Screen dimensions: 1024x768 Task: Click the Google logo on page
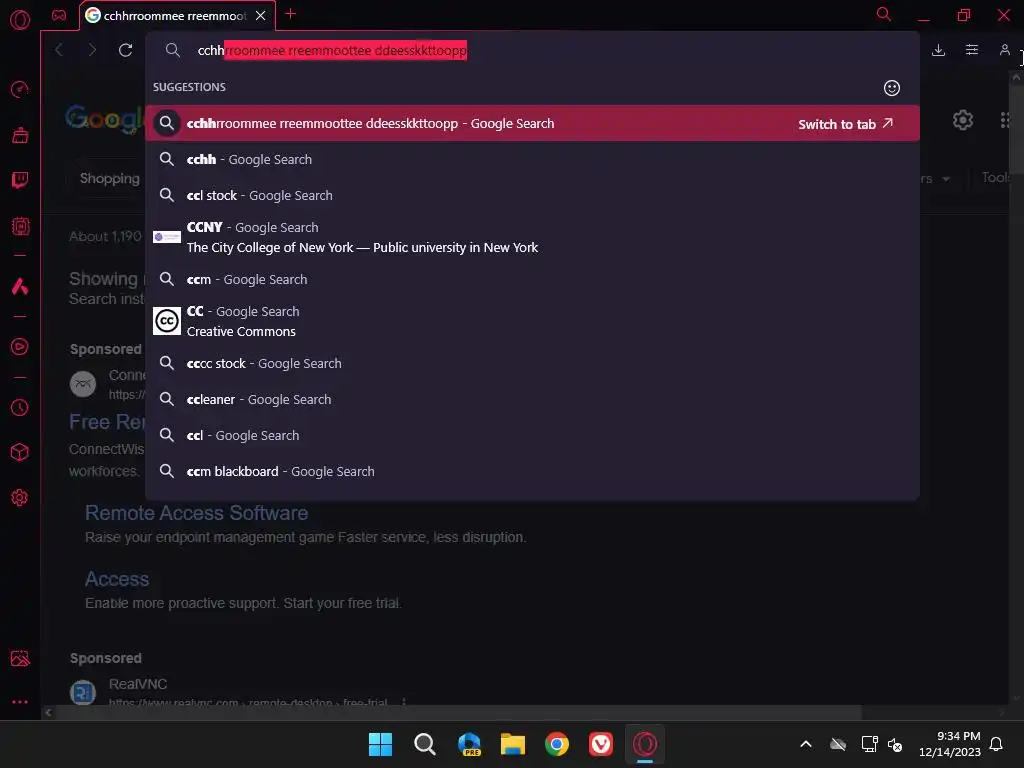tap(104, 119)
